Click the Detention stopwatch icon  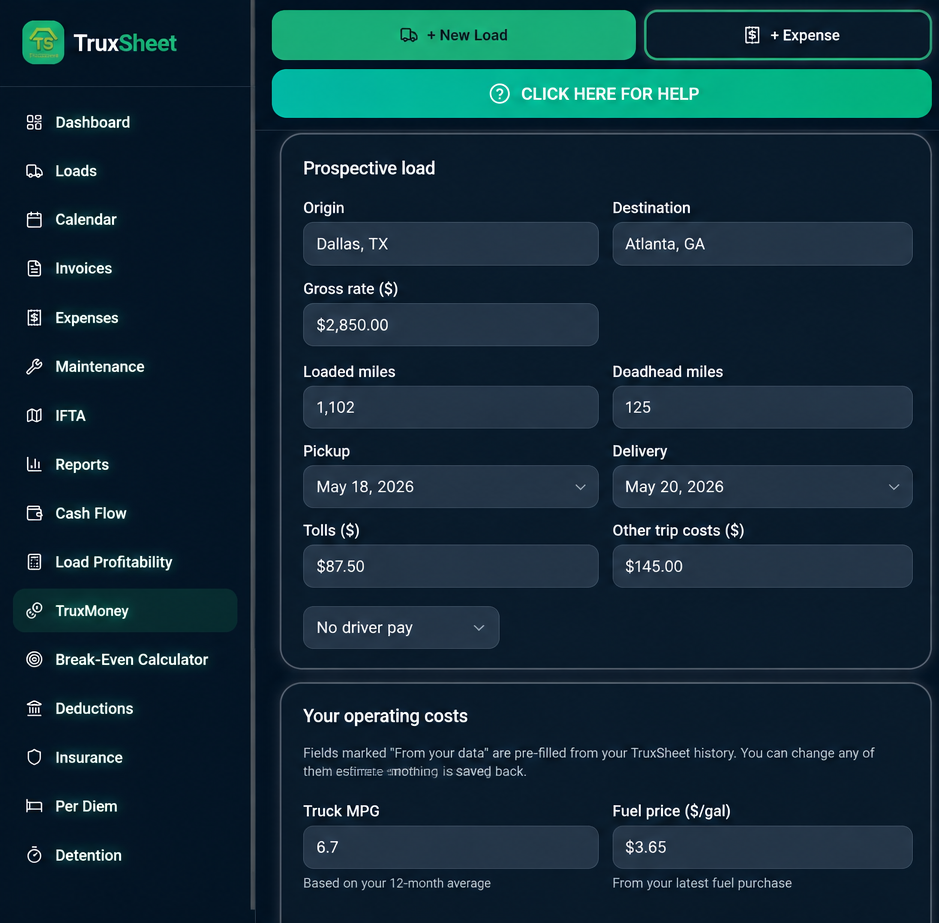point(34,855)
